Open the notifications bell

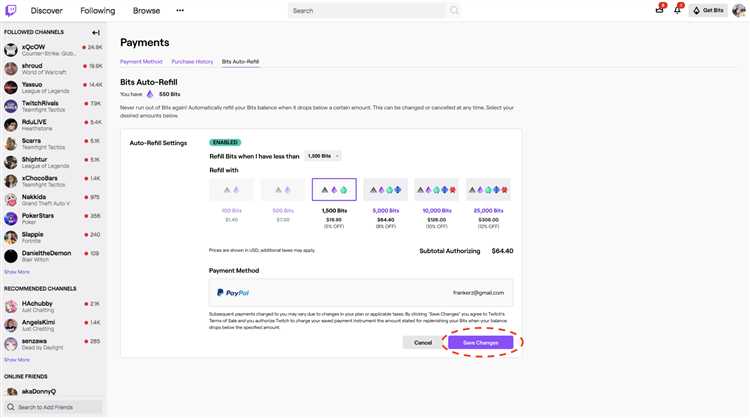click(x=678, y=10)
